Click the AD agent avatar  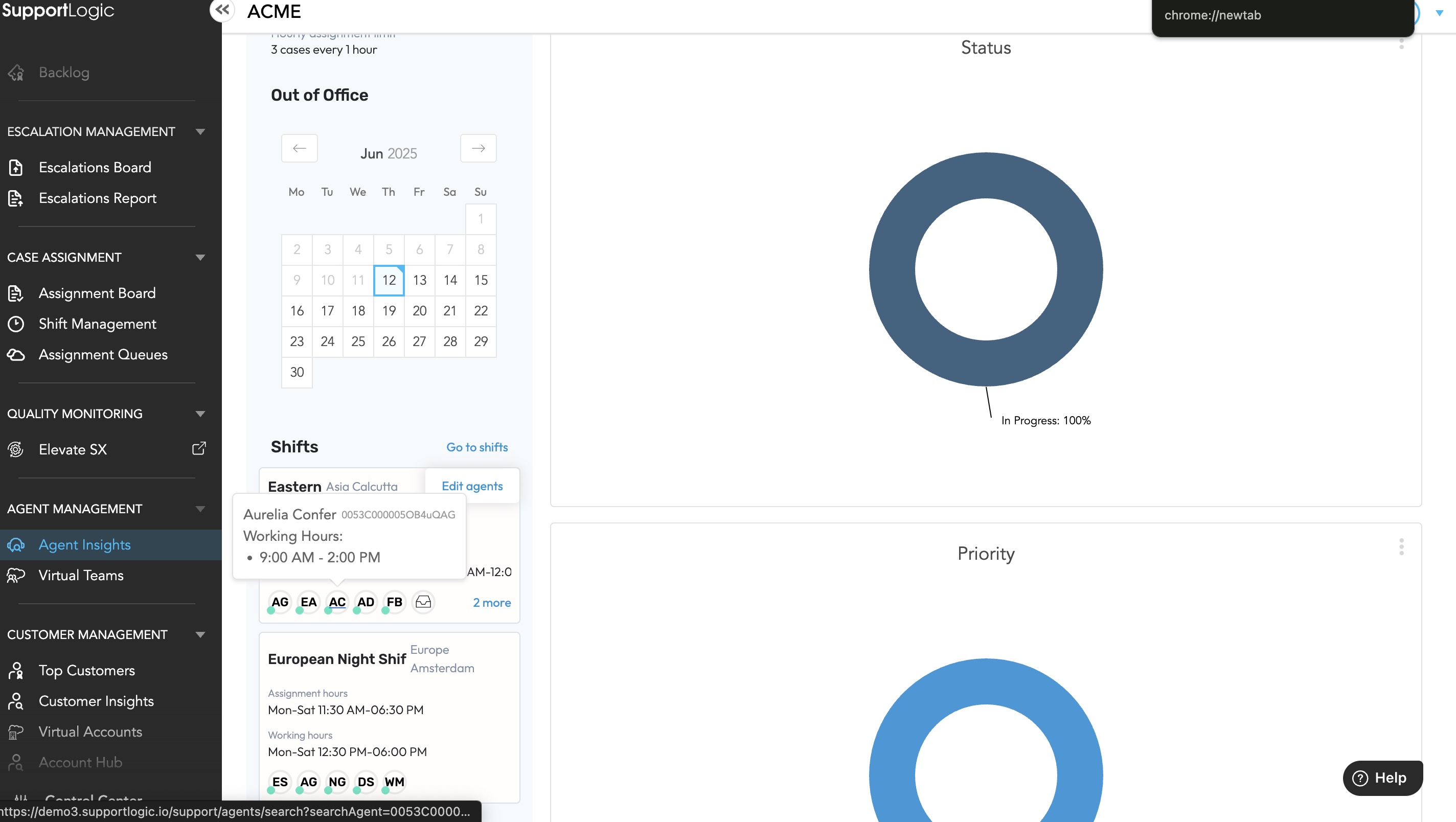click(366, 602)
